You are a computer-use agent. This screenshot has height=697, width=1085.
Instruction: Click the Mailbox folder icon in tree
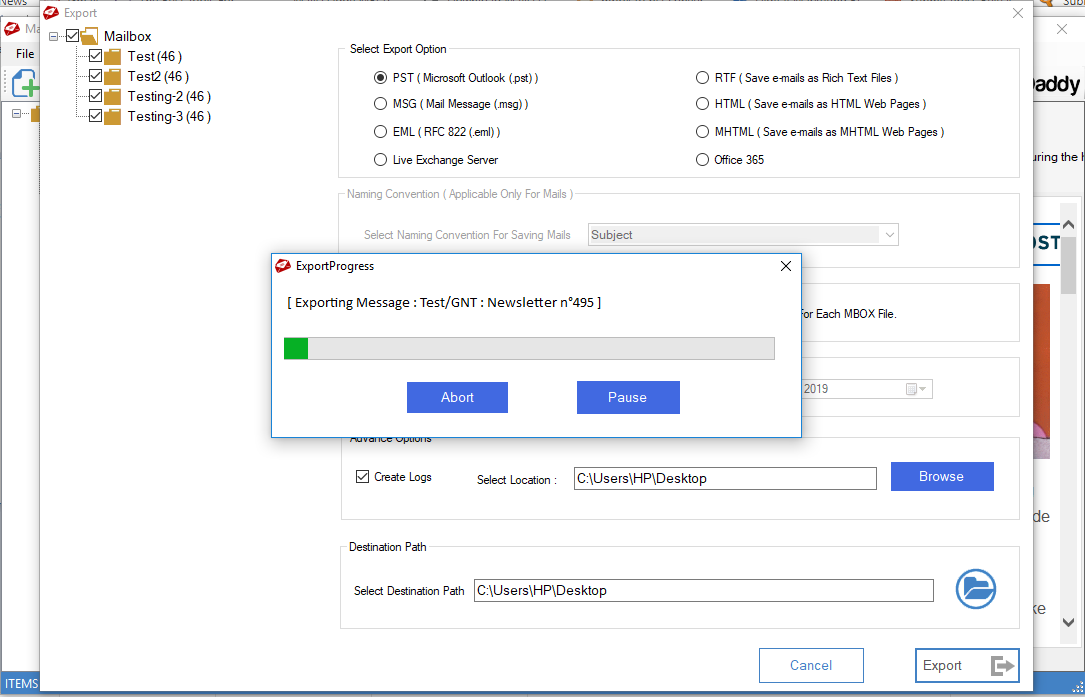click(x=90, y=36)
